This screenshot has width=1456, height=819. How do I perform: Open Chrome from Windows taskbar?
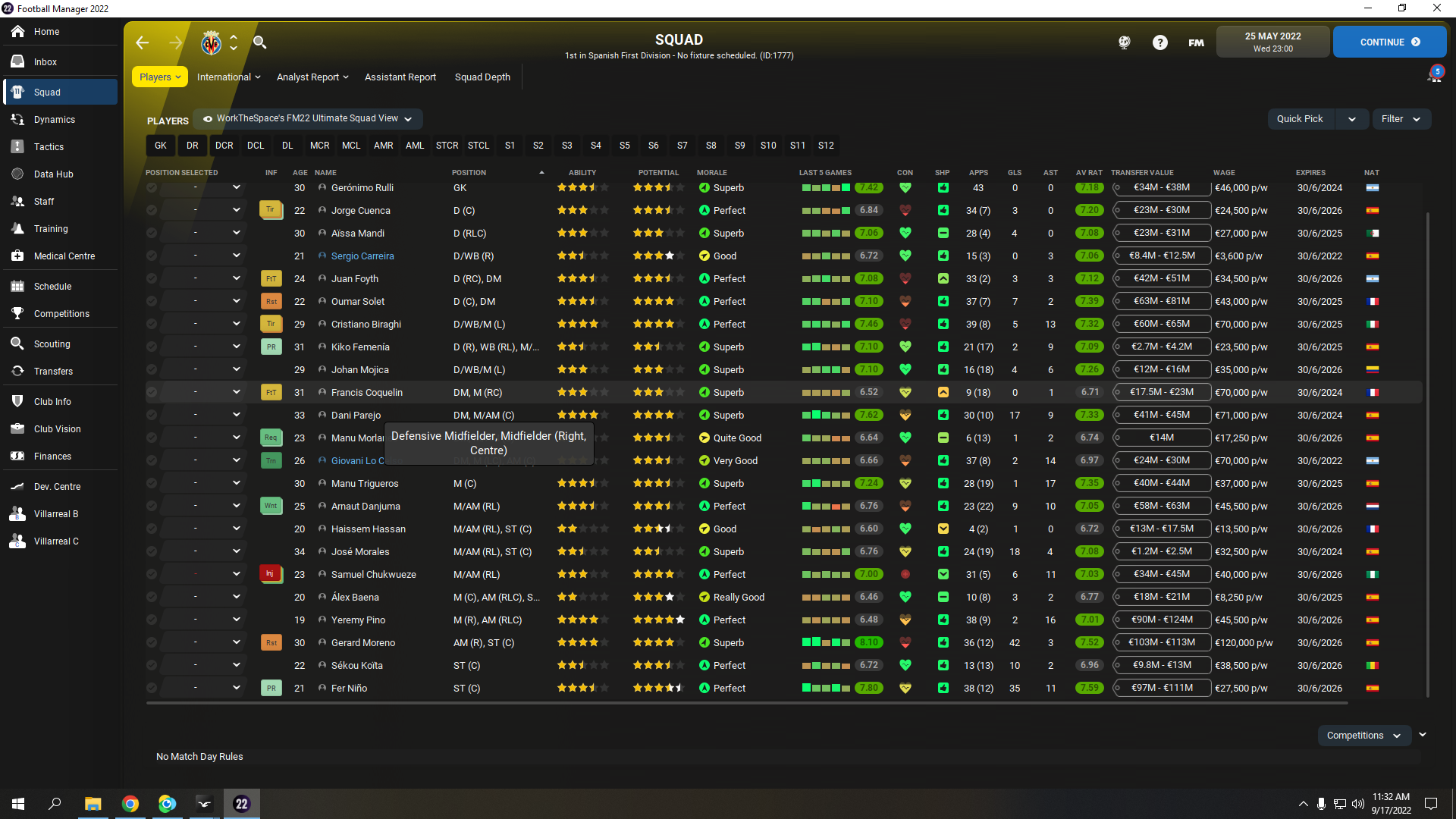130,804
